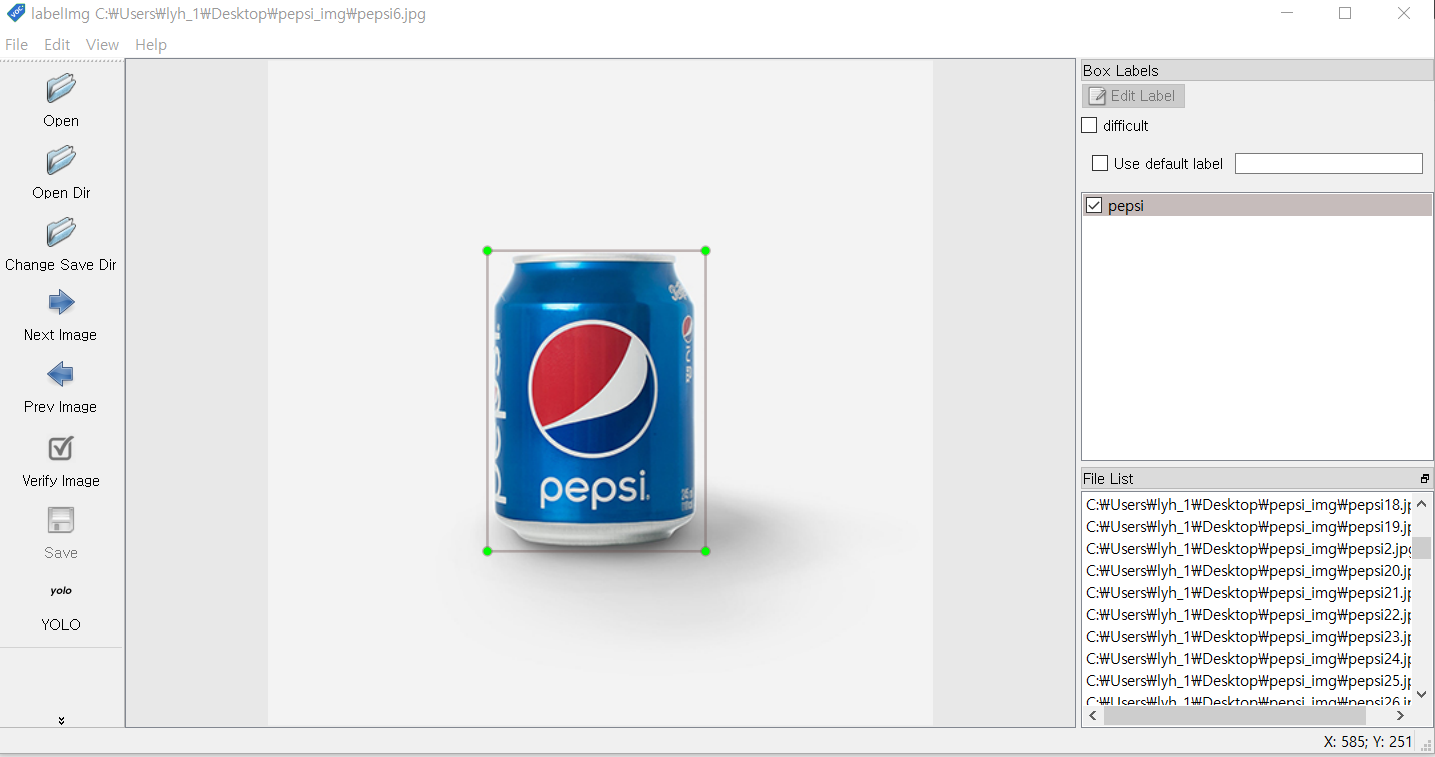Click File List scroll right arrow

(1401, 716)
